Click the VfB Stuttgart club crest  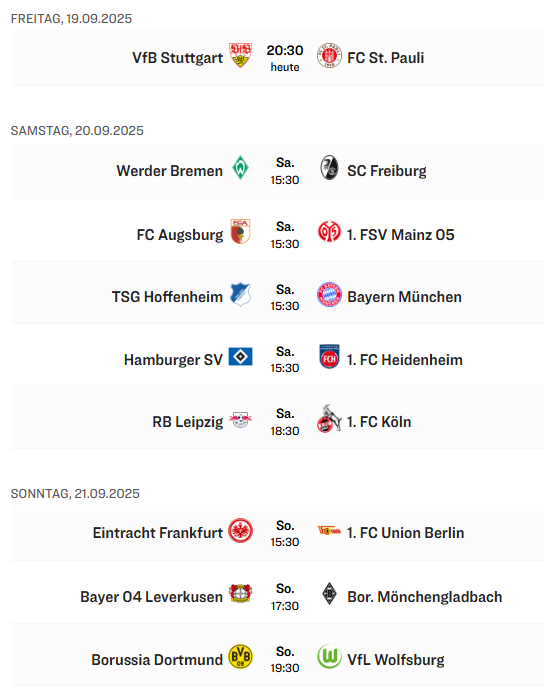[x=240, y=55]
